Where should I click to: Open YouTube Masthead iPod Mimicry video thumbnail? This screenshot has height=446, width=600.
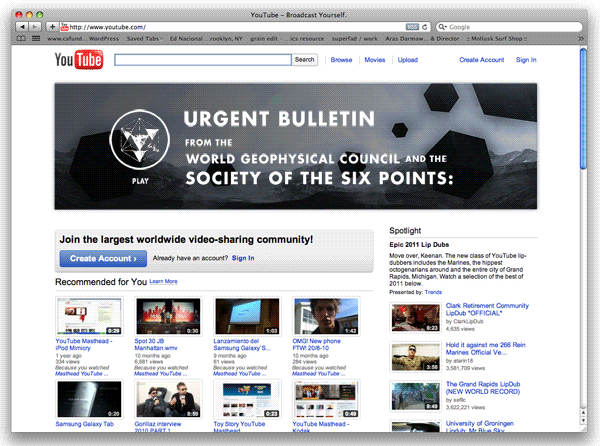coord(89,316)
